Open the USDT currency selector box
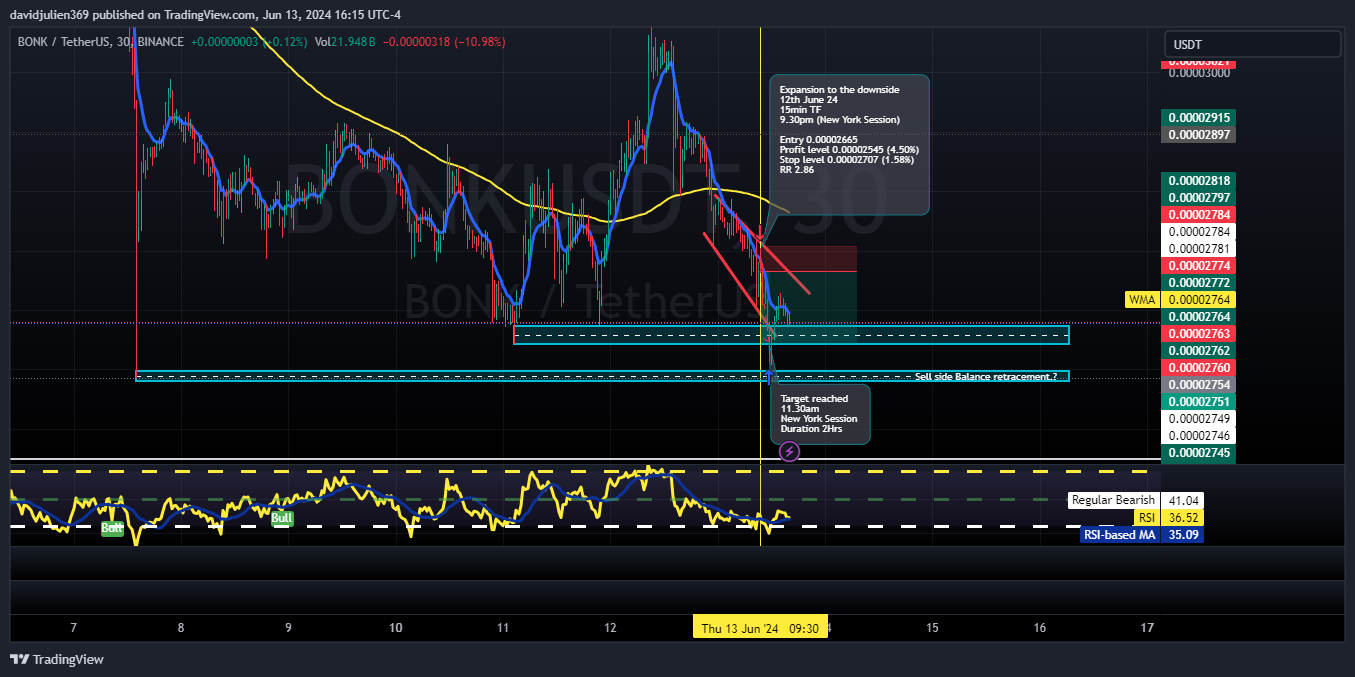 pos(1252,44)
